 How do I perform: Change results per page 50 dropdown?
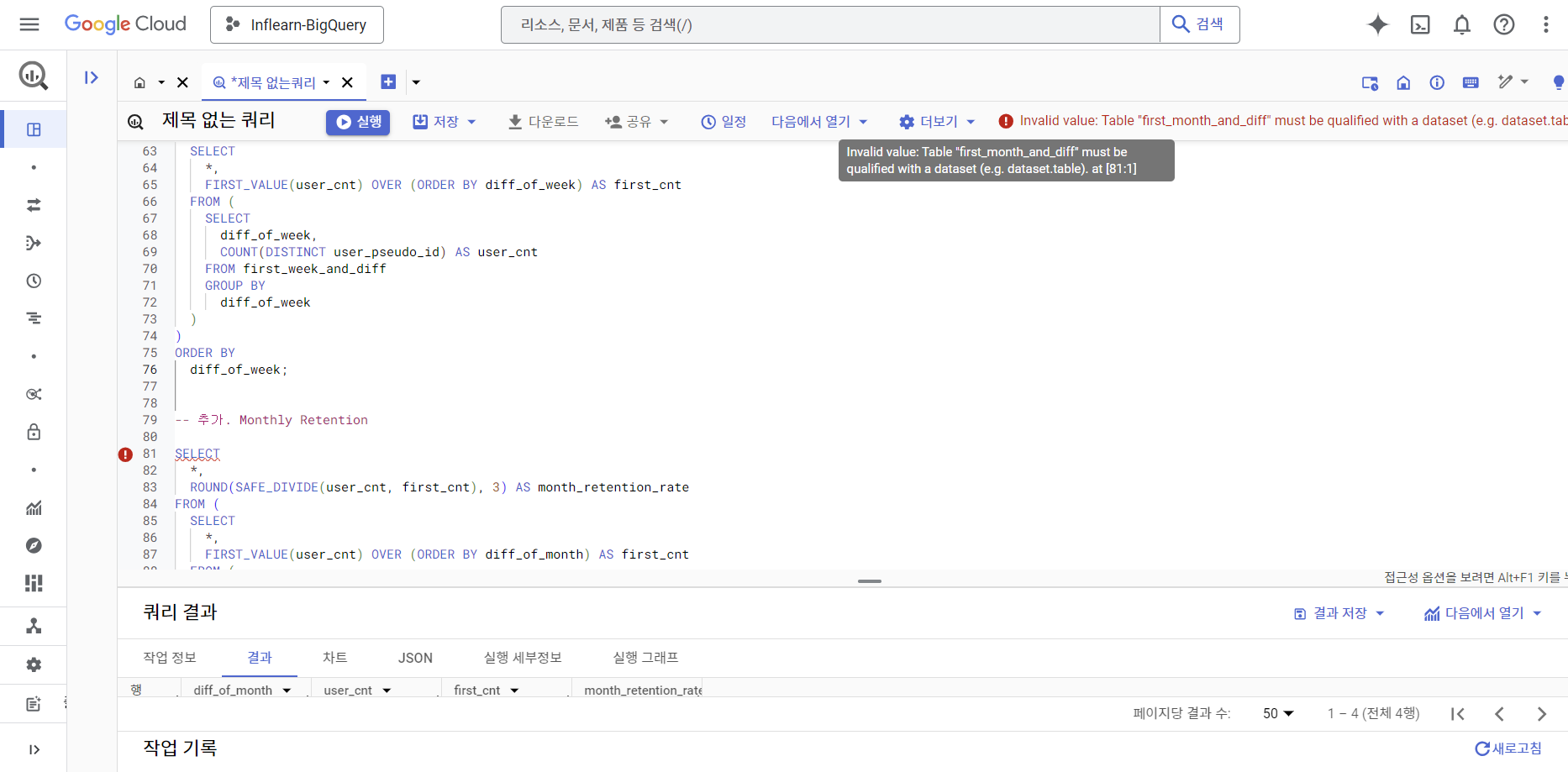point(1278,713)
